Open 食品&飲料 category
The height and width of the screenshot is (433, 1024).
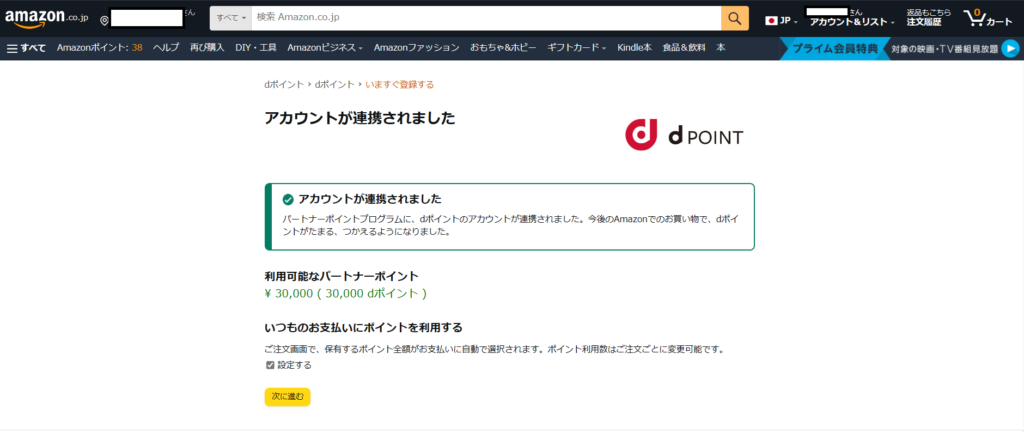(684, 48)
